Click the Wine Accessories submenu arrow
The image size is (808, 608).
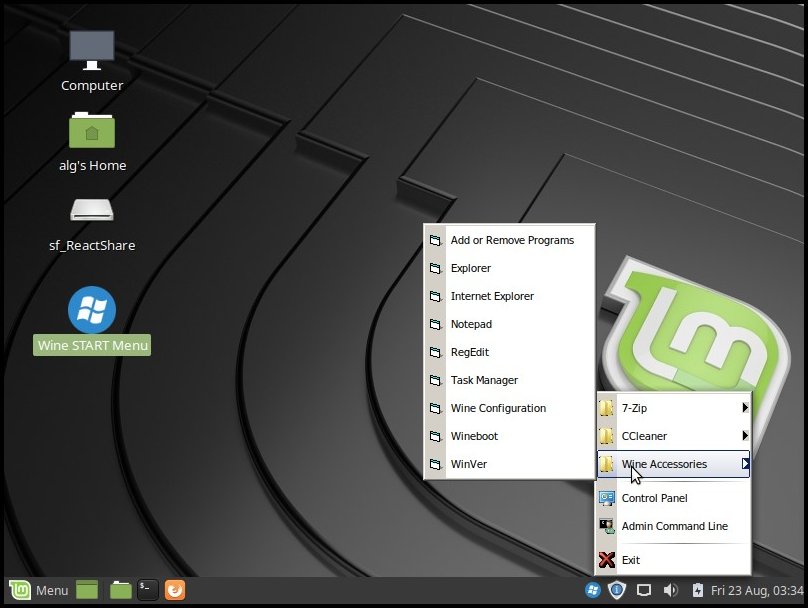pos(745,464)
